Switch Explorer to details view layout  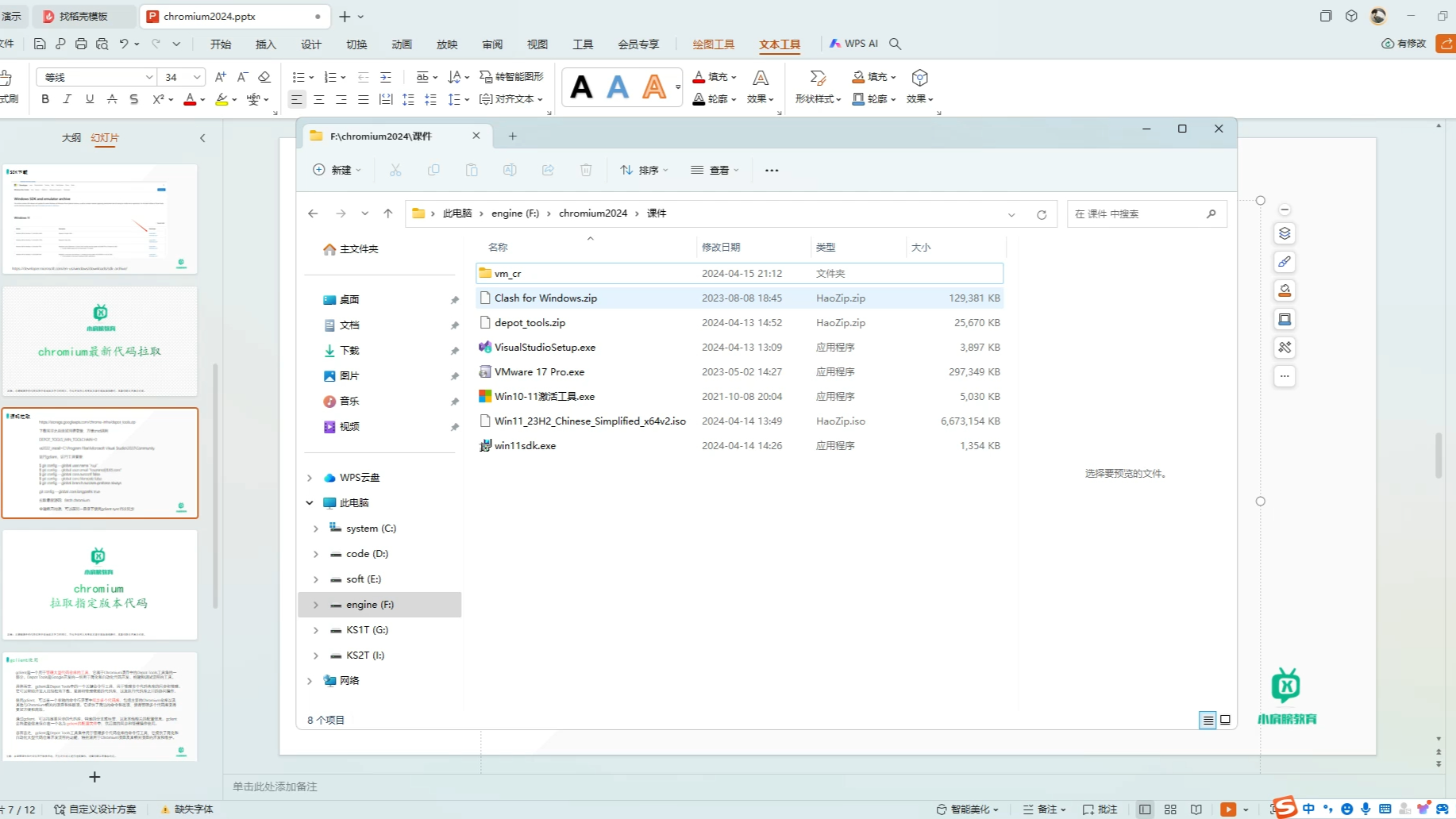tap(1208, 720)
